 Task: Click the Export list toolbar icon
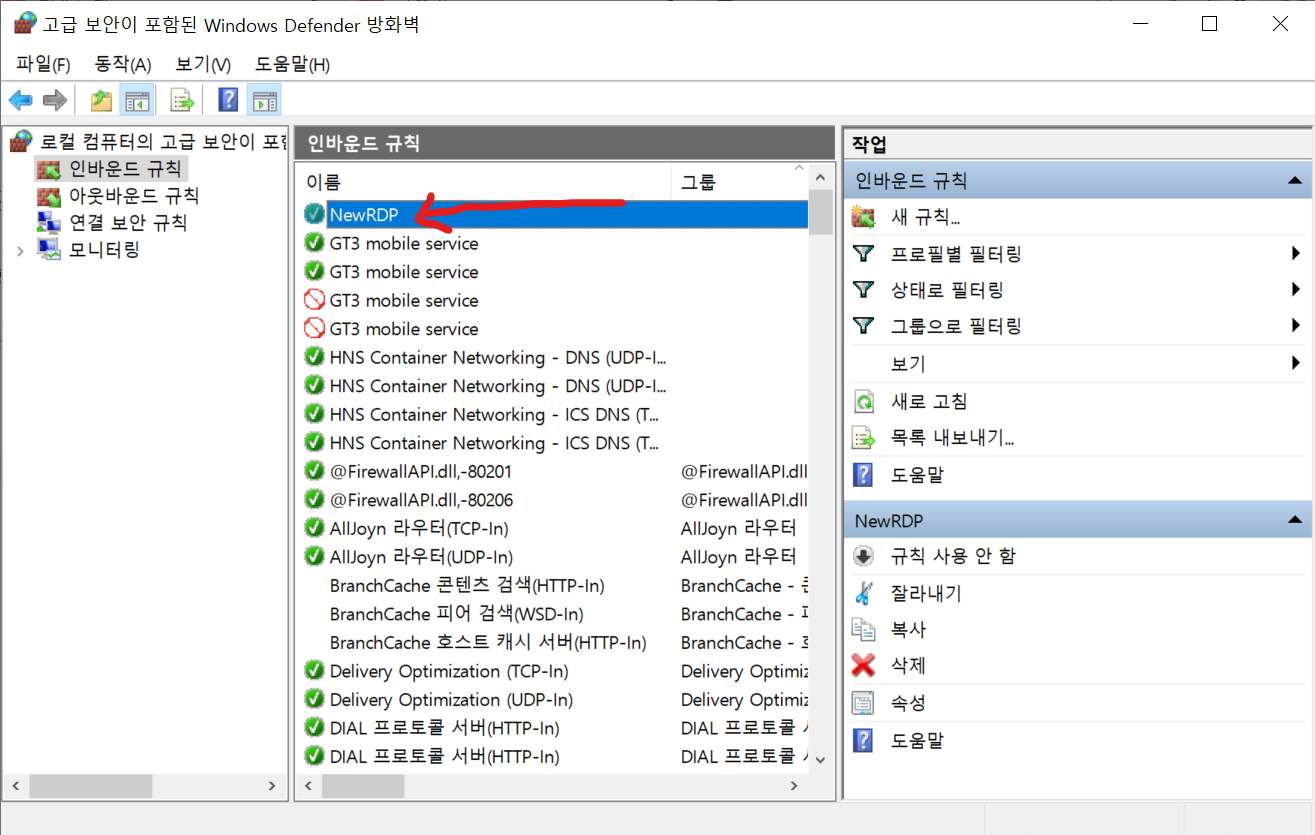click(x=181, y=100)
